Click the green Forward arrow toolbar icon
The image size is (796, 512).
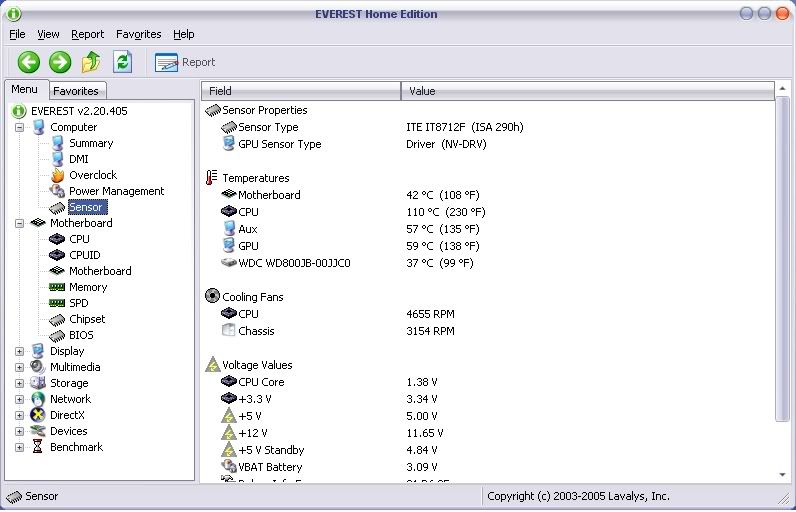(60, 62)
